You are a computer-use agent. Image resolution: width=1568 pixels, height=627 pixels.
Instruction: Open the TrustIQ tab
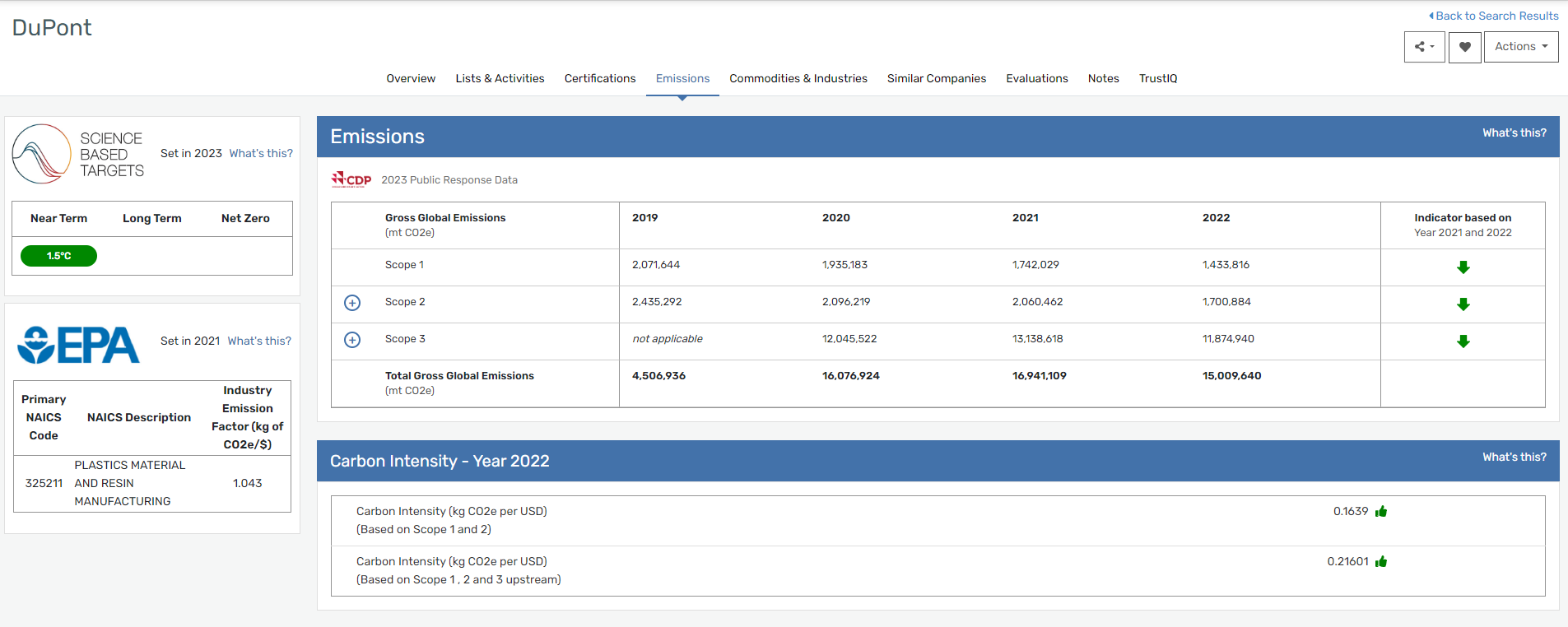tap(1158, 78)
